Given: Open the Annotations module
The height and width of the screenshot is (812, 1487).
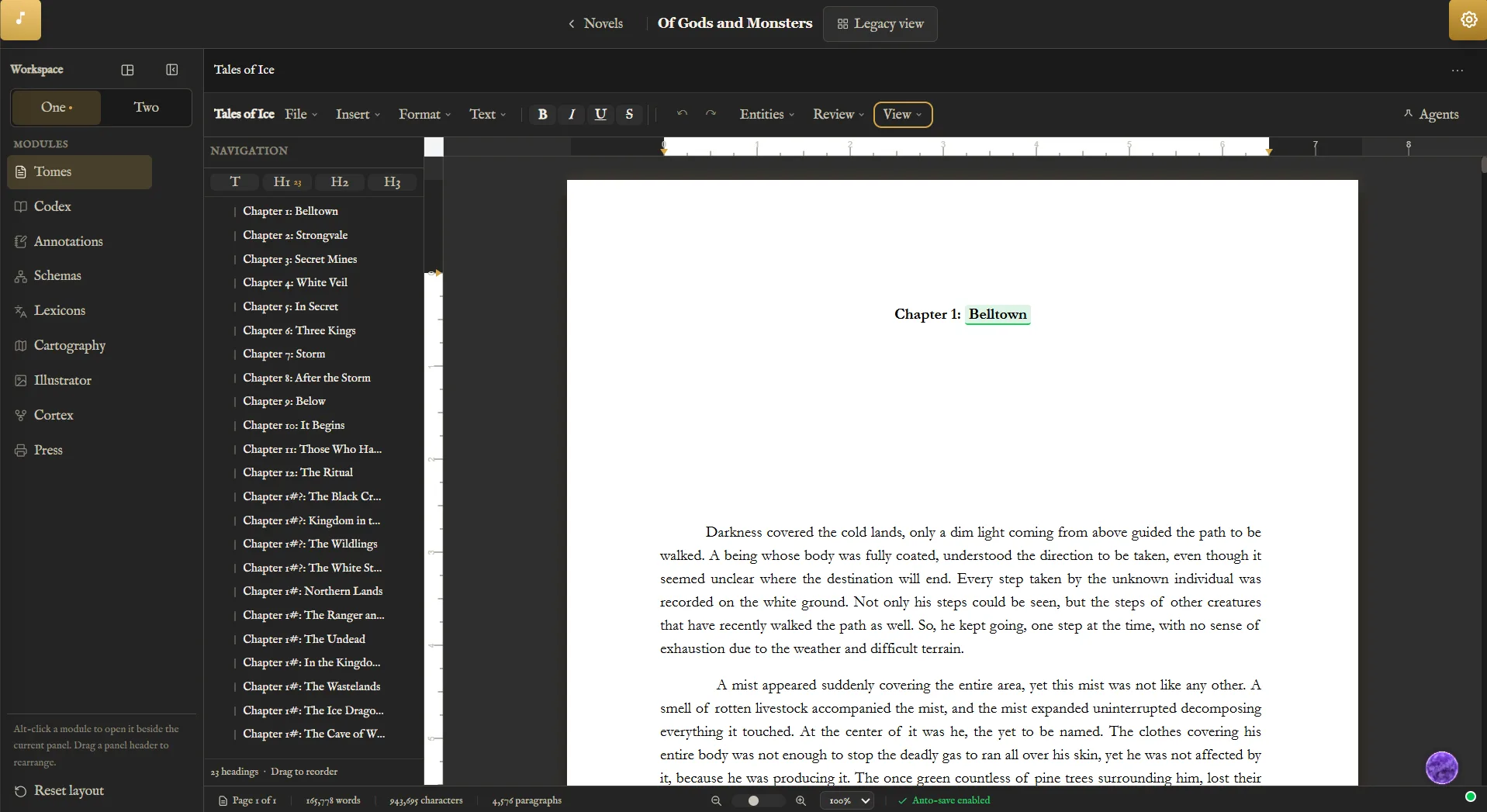Looking at the screenshot, I should point(79,241).
